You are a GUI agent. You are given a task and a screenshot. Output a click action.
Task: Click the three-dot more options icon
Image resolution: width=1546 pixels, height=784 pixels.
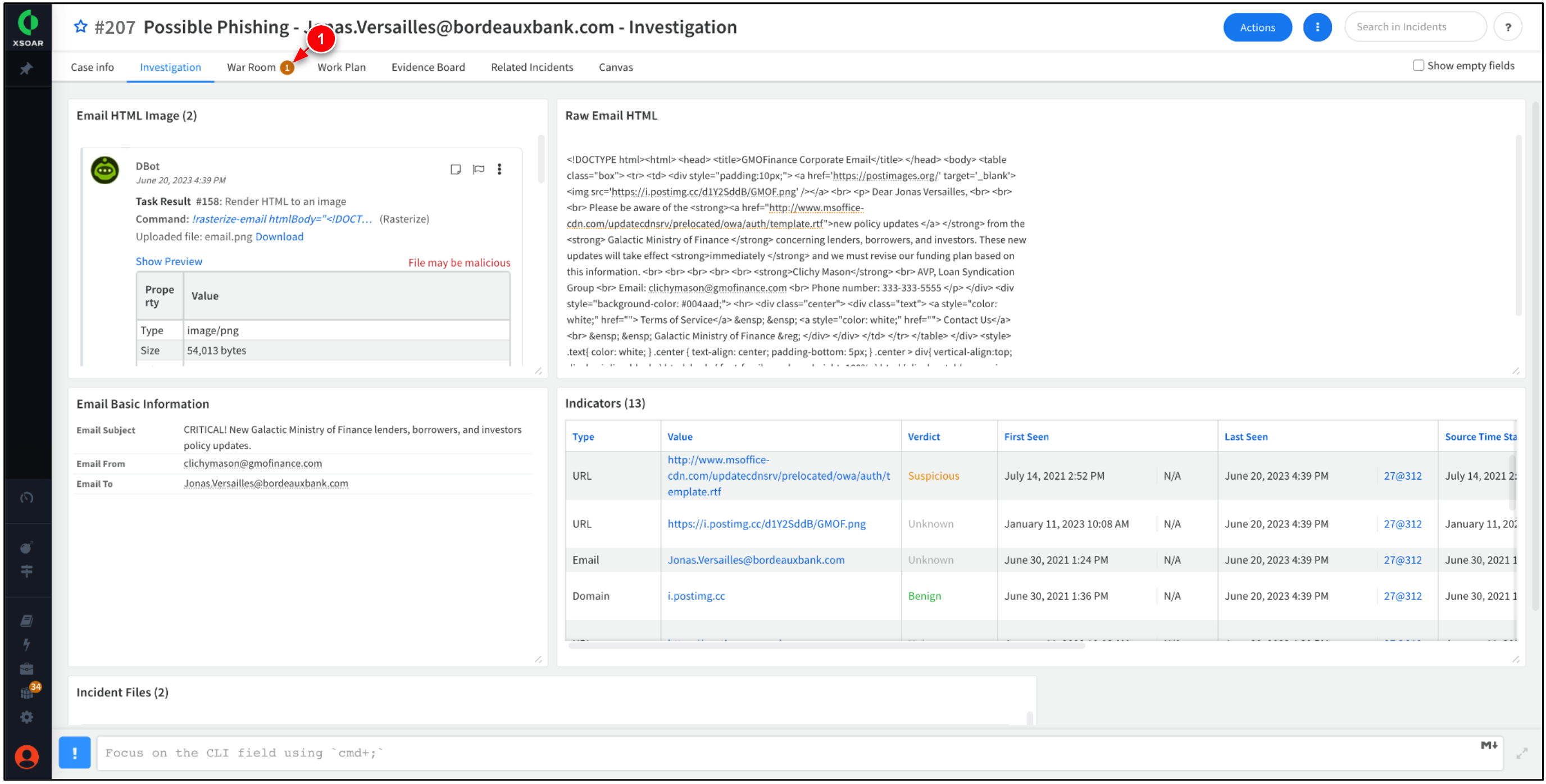coord(1317,27)
